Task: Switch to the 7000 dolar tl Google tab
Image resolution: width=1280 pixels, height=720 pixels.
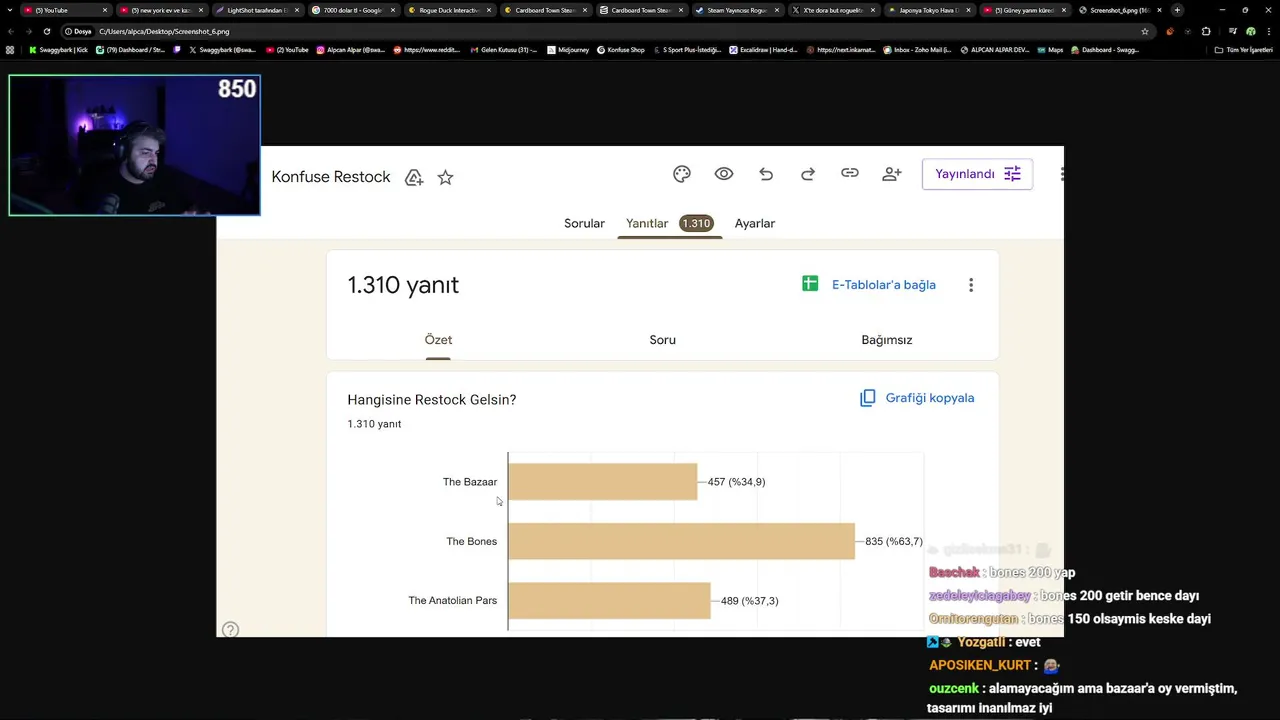Action: pyautogui.click(x=353, y=10)
